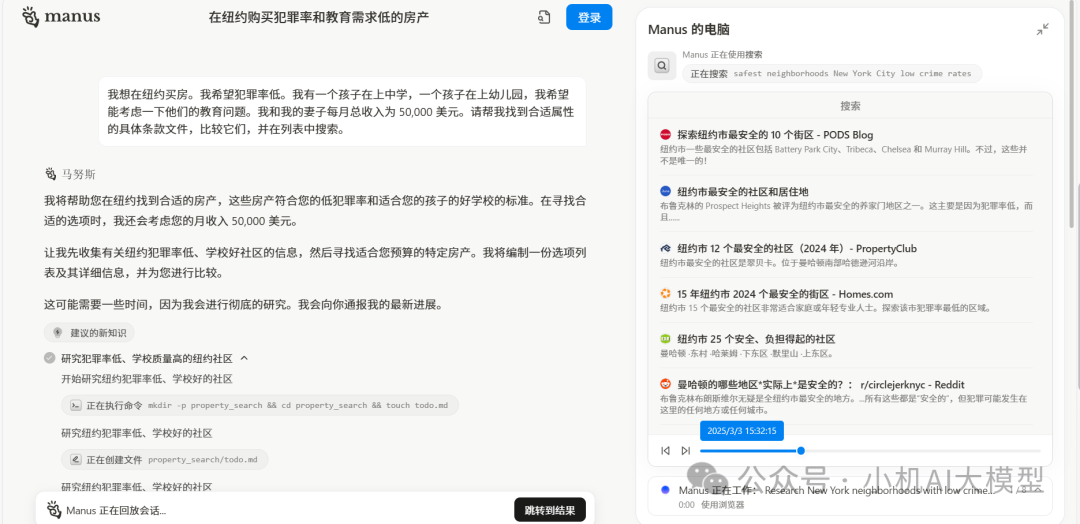Click the Manus 正在使用搜索 label
The image size is (1080, 524).
point(723,54)
